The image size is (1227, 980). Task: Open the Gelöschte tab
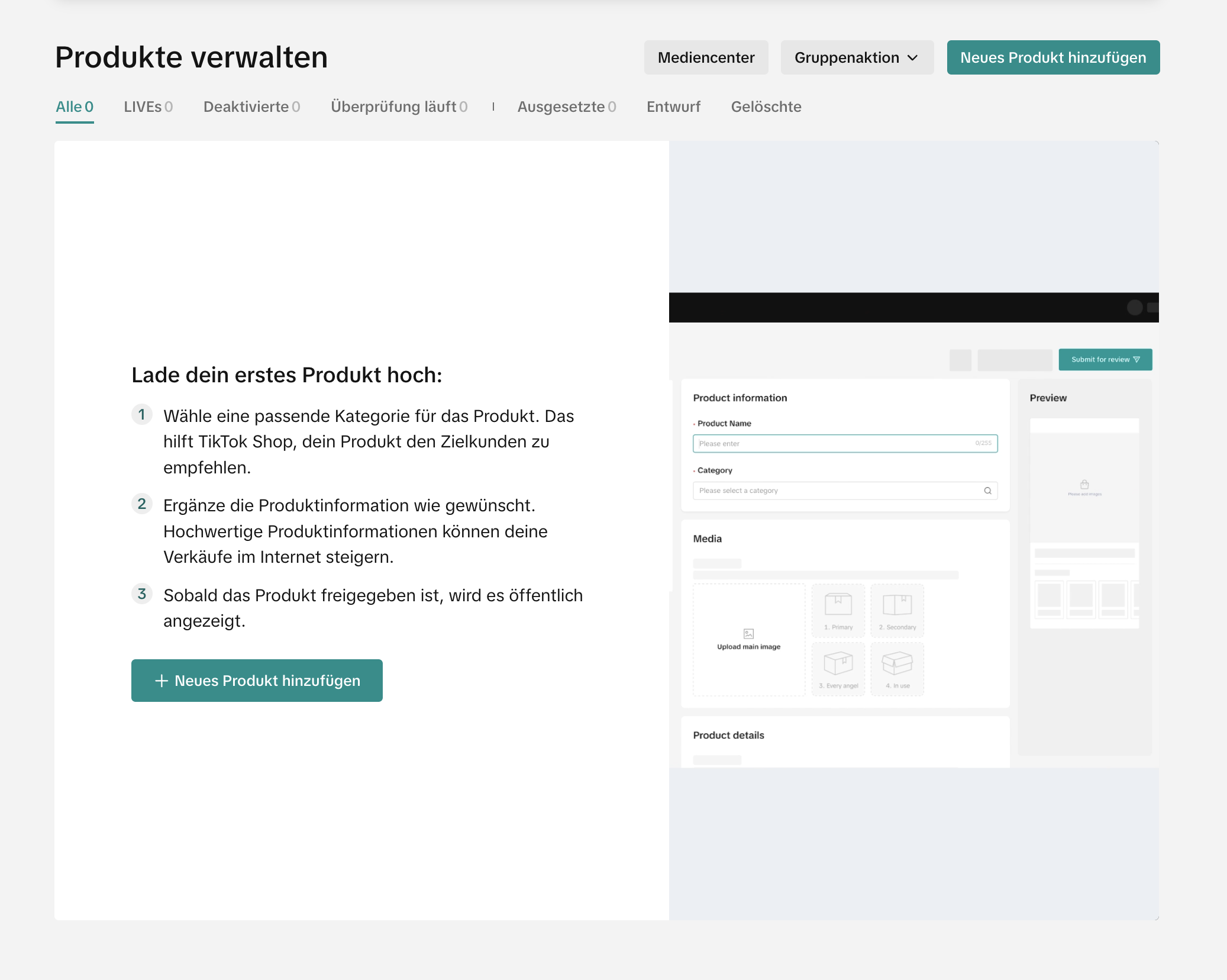(x=766, y=107)
